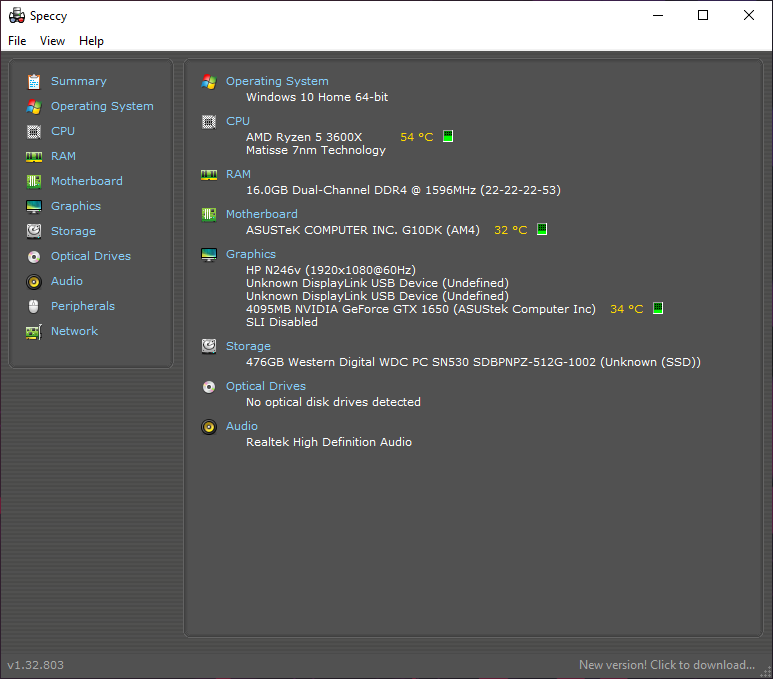Click the CPU chip icon in sidebar
773x679 pixels.
[34, 132]
